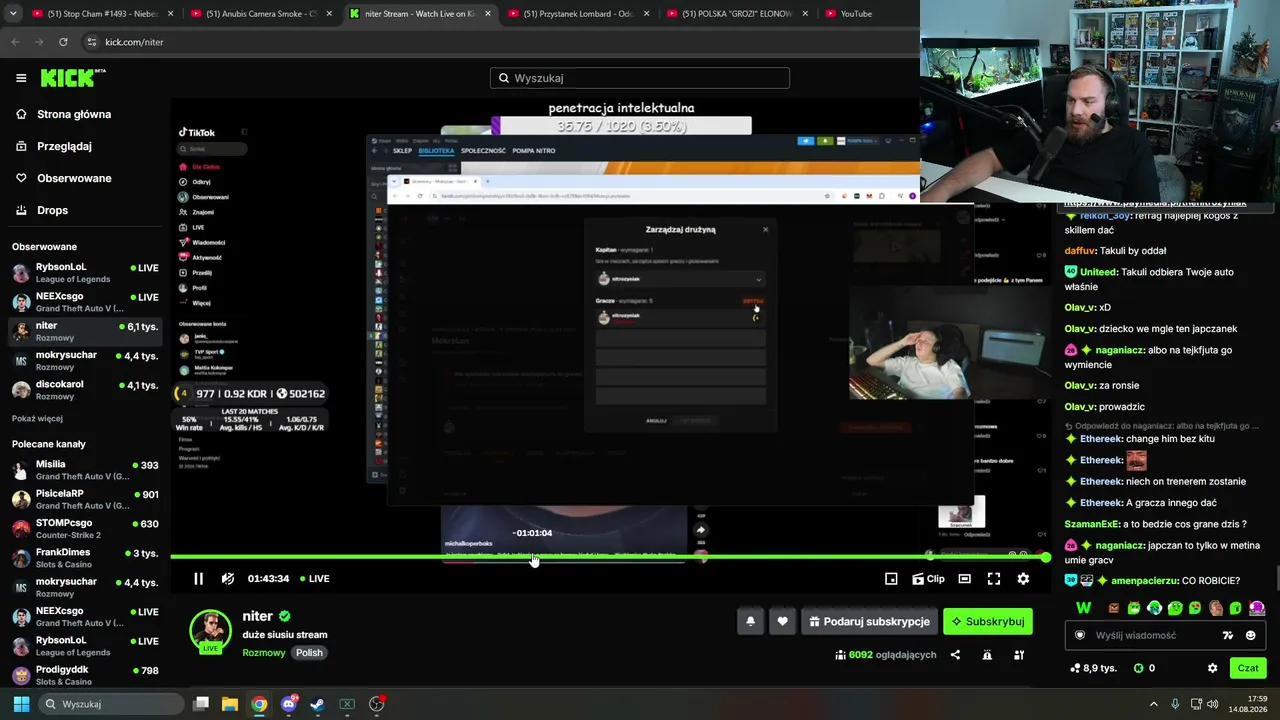Open Chrome from the taskbar
This screenshot has height=720, width=1280.
click(259, 704)
